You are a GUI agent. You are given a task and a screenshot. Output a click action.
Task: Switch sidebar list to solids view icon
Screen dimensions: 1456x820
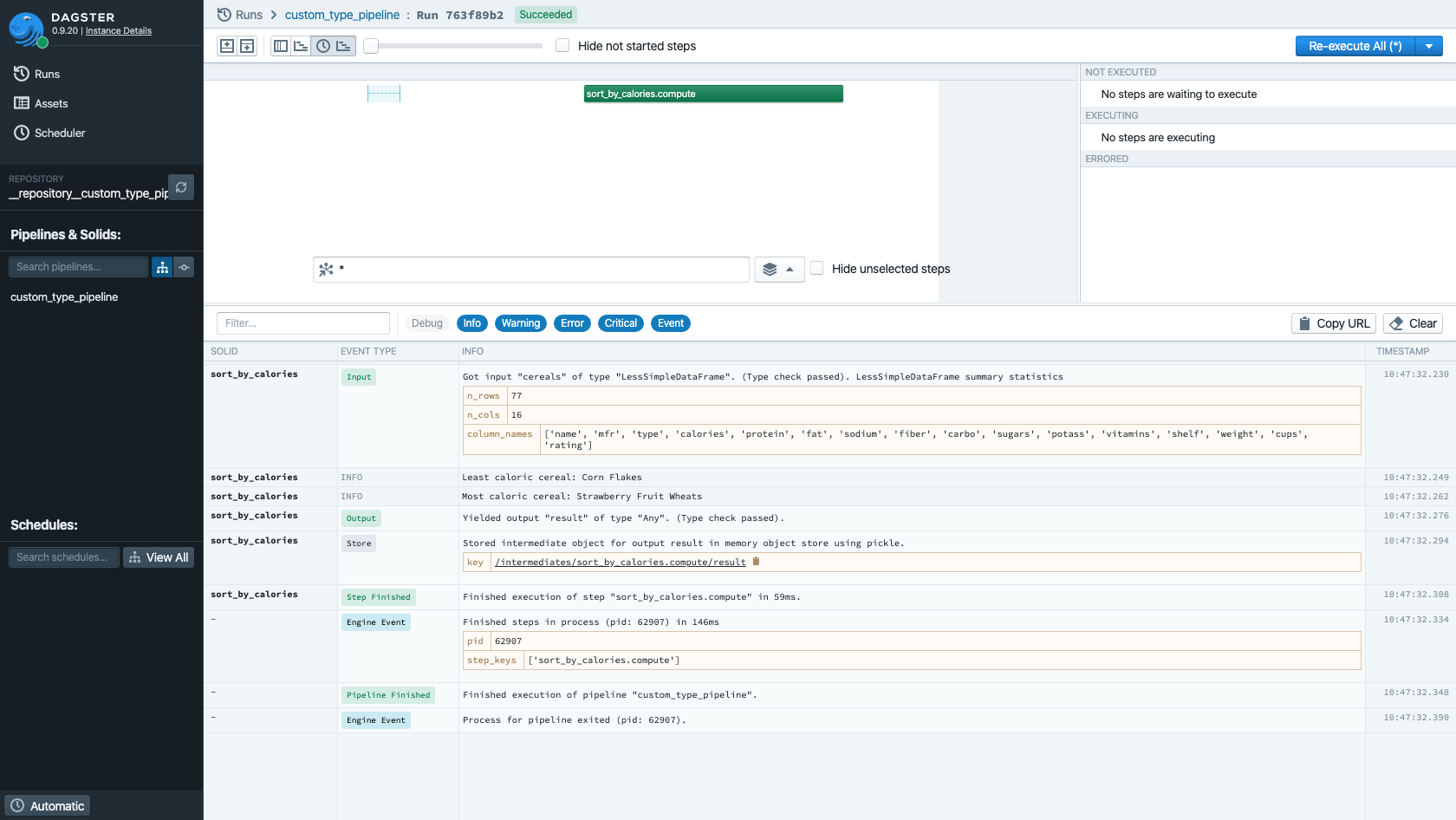pyautogui.click(x=184, y=267)
